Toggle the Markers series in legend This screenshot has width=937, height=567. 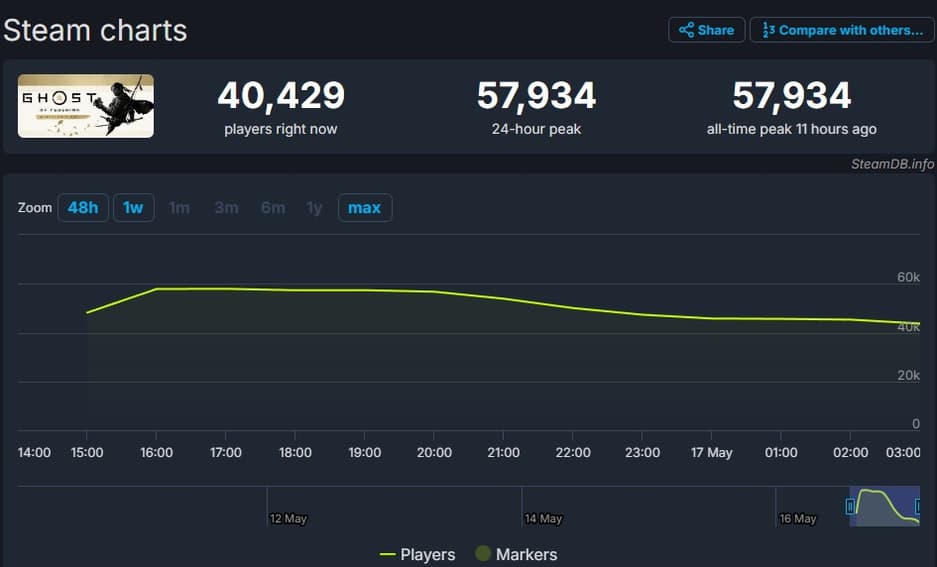pos(517,554)
